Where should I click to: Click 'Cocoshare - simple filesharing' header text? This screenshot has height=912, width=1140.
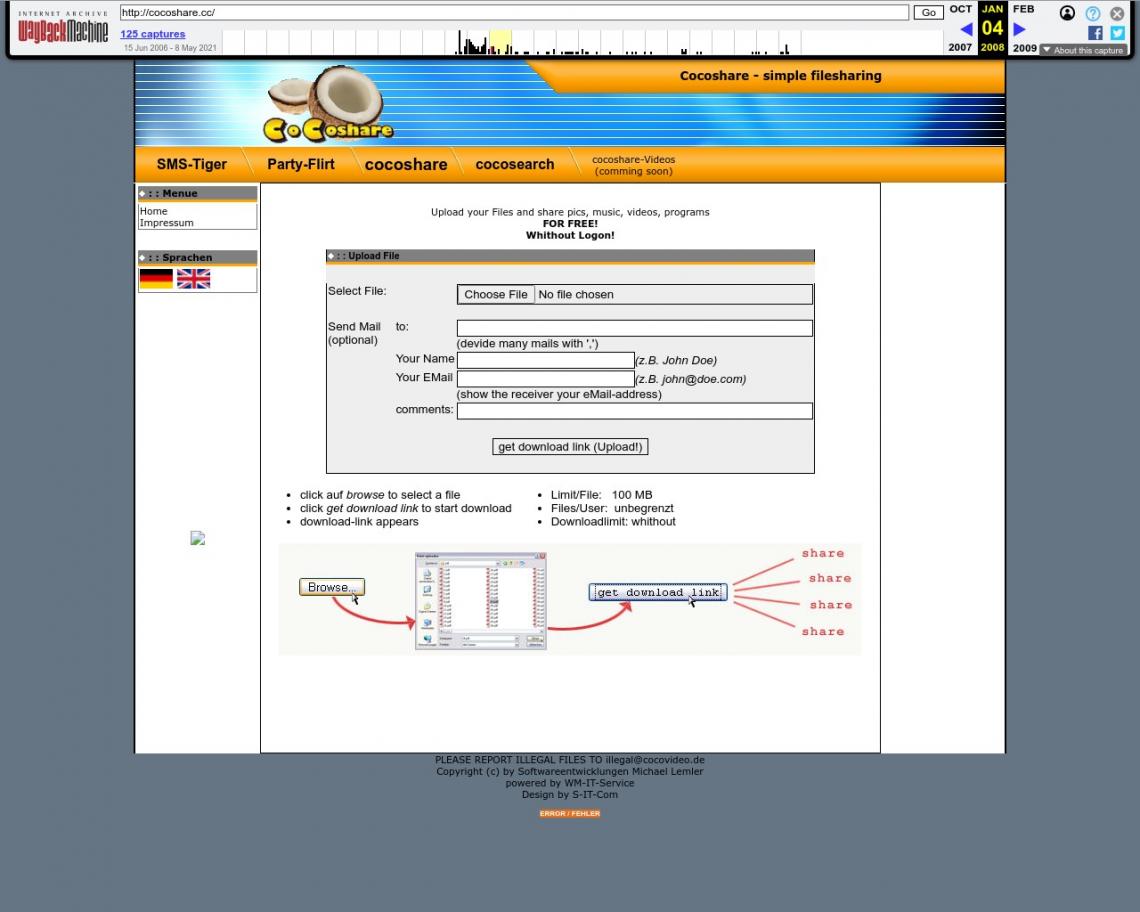[x=780, y=76]
